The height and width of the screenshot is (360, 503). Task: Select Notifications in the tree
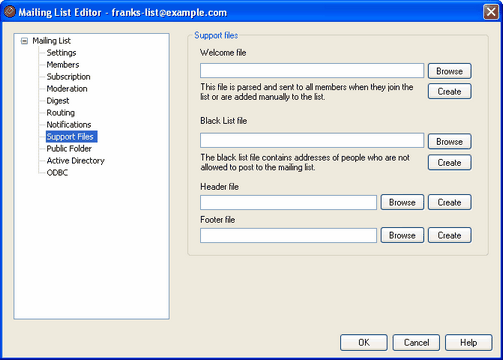tap(69, 125)
